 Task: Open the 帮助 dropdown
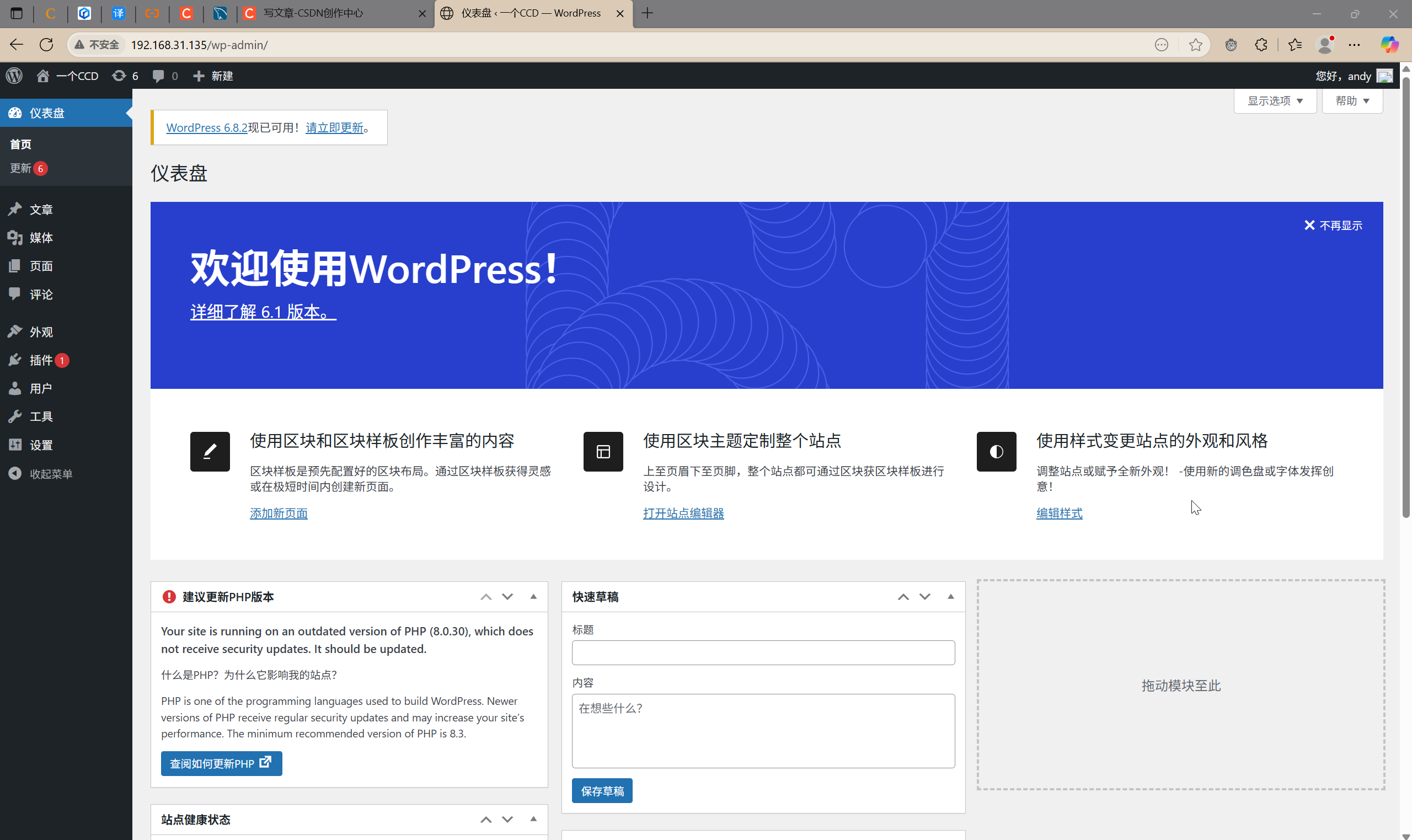pos(1351,101)
